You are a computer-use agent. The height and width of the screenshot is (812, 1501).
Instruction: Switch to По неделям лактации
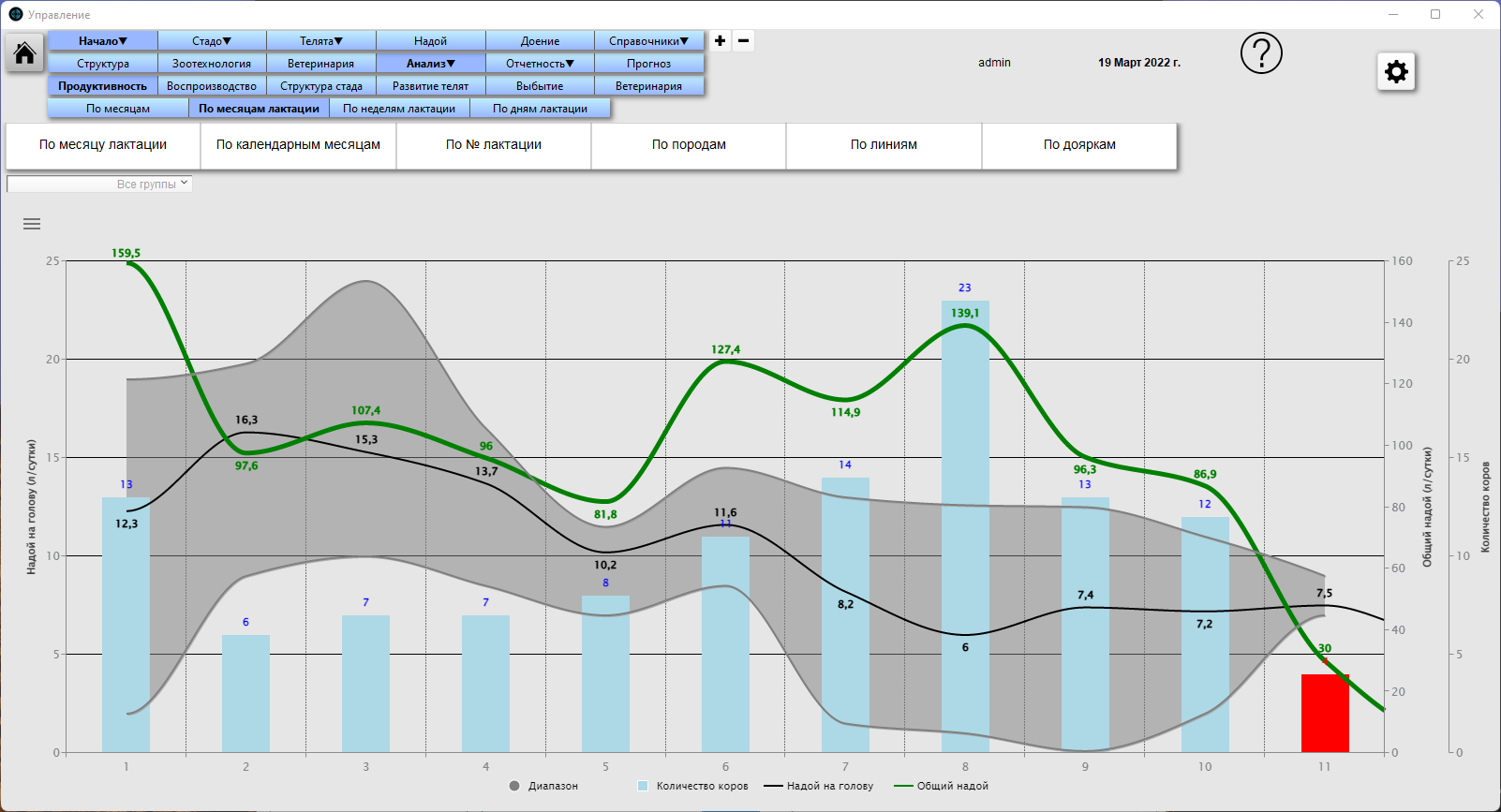(399, 109)
